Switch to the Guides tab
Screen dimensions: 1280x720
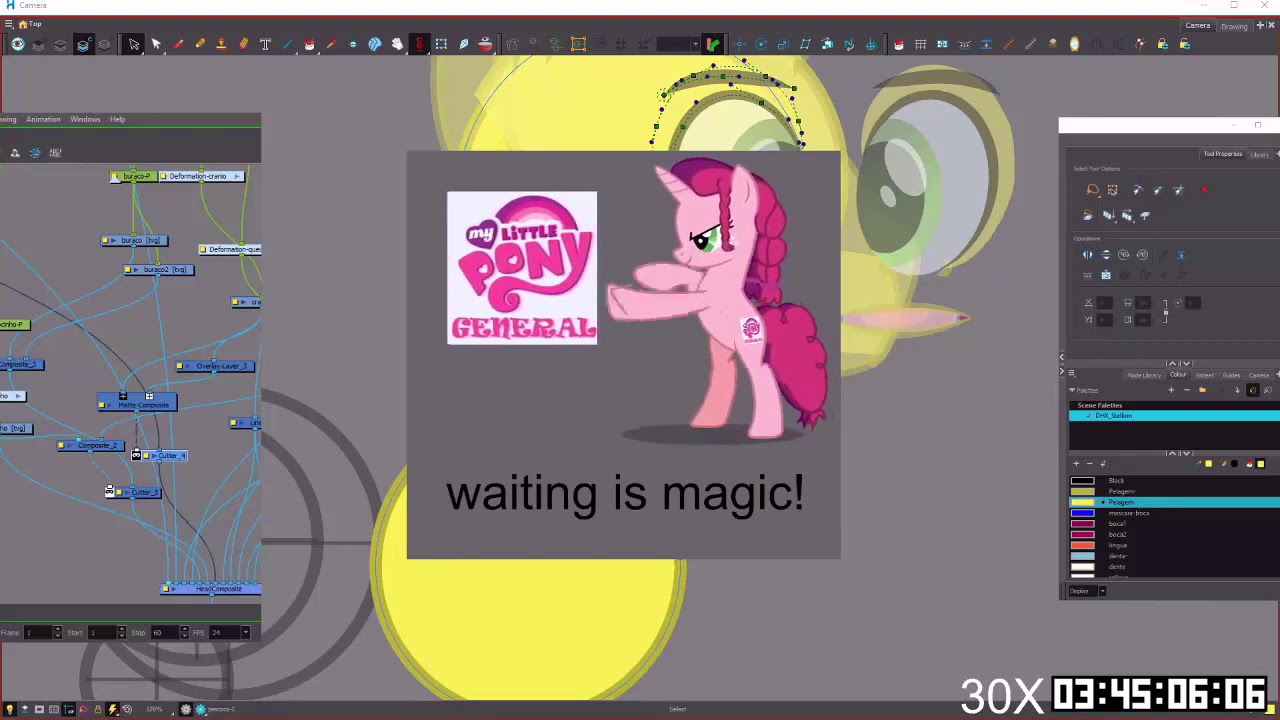coord(1232,375)
